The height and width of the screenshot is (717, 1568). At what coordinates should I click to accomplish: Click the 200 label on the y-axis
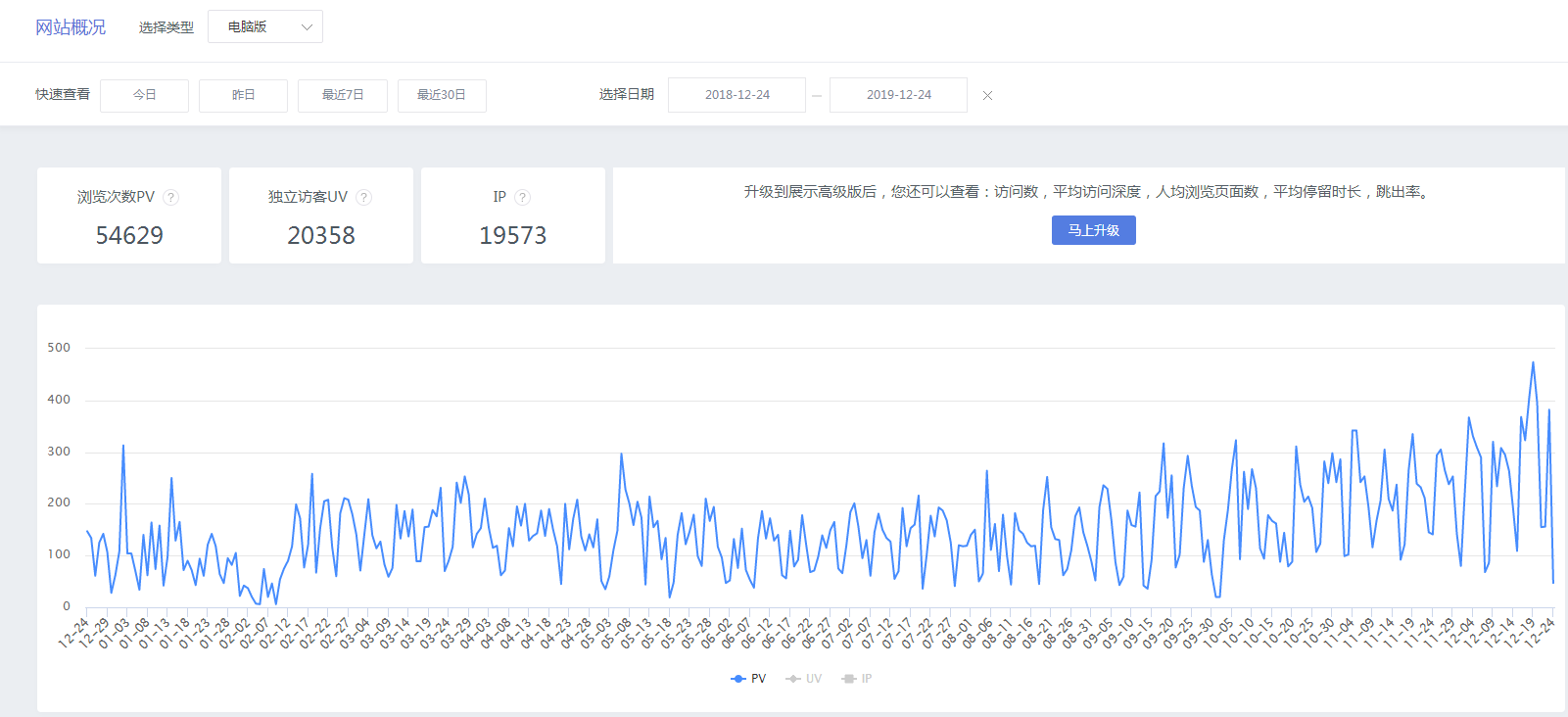pos(59,502)
